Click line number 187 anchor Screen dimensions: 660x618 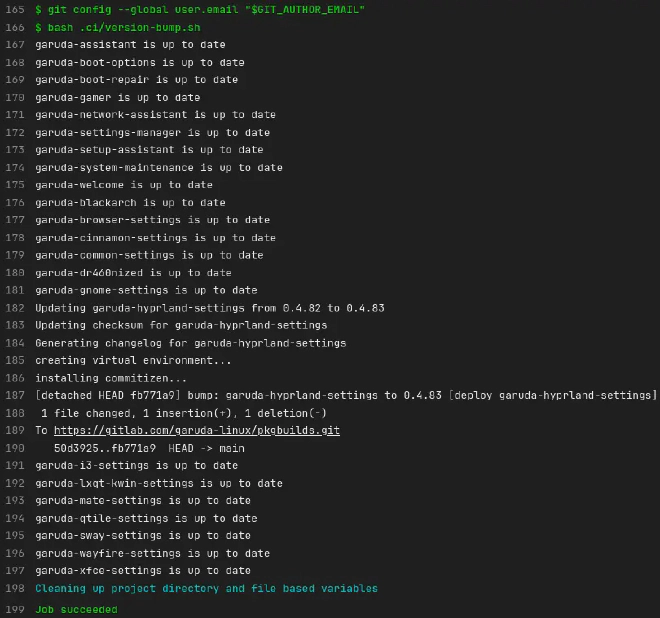[x=13, y=396]
